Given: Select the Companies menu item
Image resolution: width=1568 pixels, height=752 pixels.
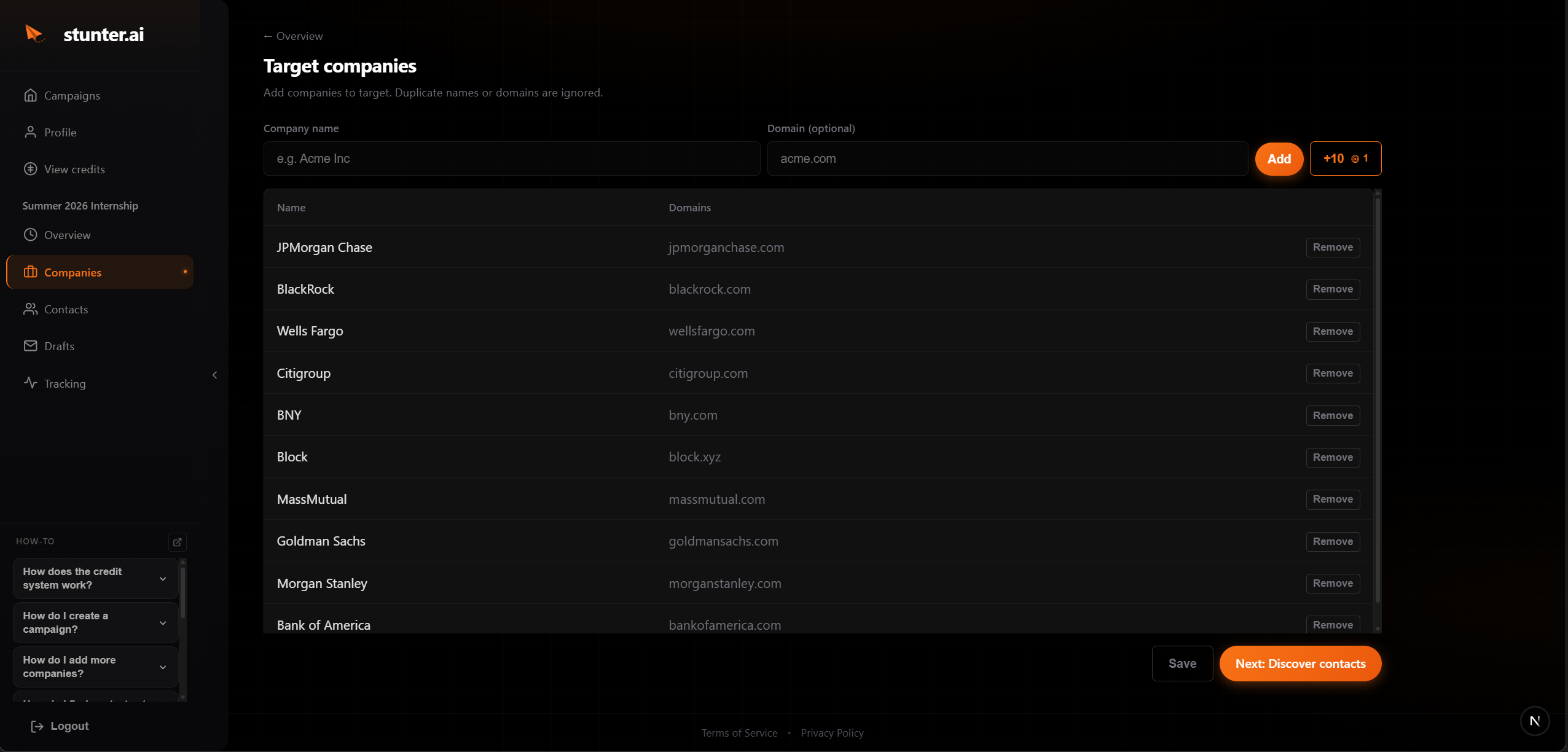Looking at the screenshot, I should click(100, 272).
